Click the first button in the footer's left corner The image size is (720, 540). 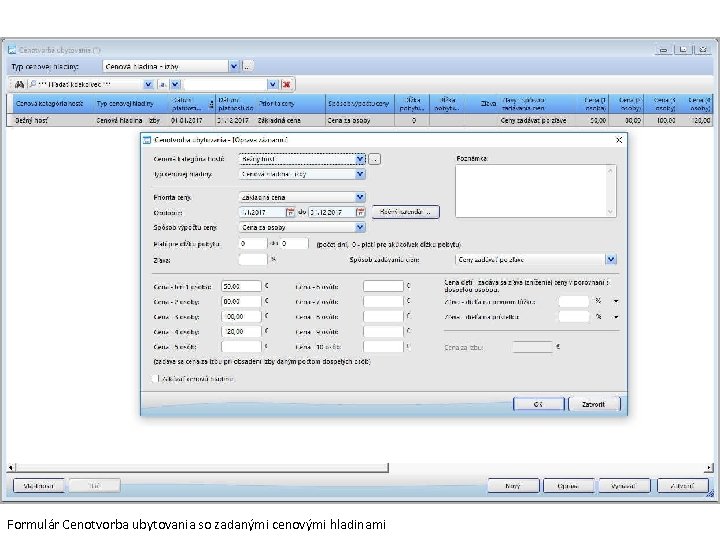pyautogui.click(x=39, y=486)
